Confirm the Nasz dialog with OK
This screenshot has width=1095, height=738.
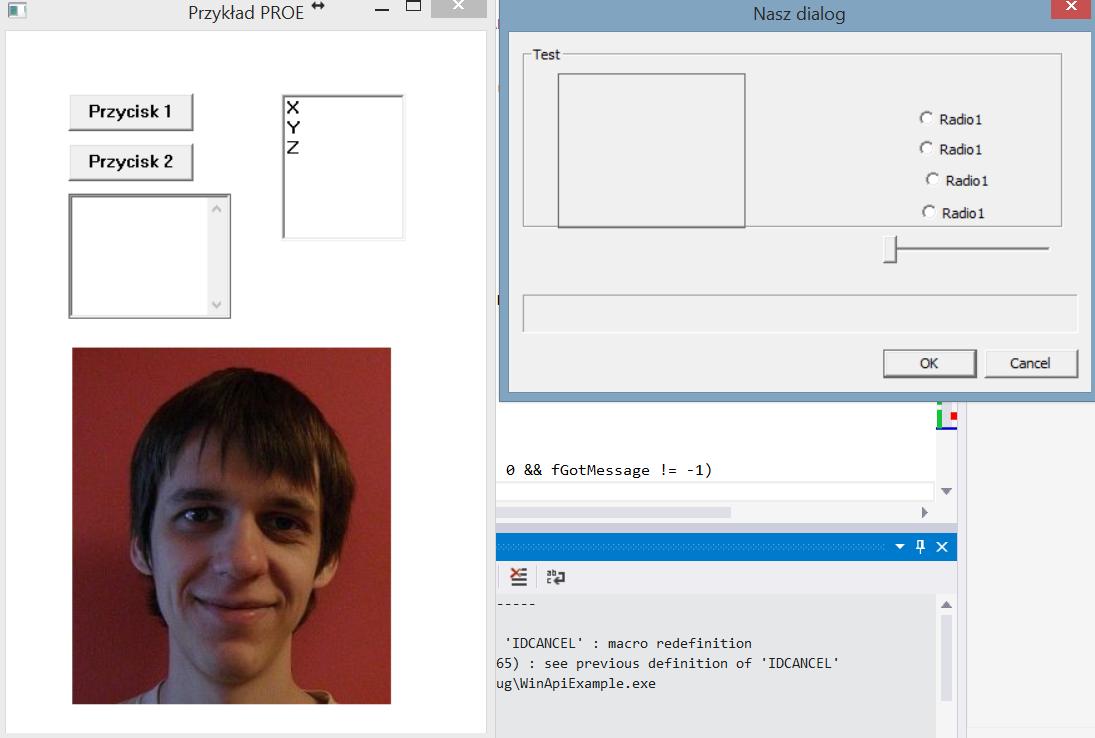pos(929,363)
